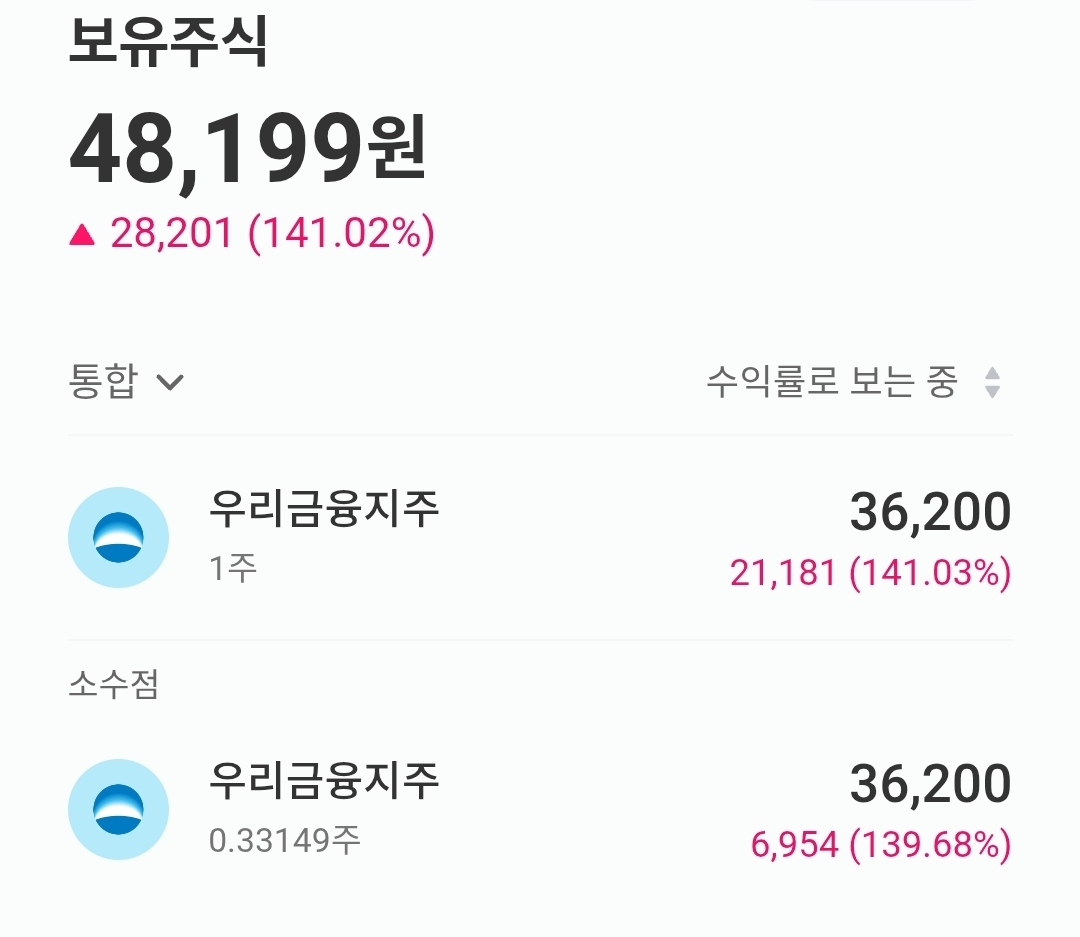Click the 보유주식 heading
The image size is (1080, 937).
point(168,45)
